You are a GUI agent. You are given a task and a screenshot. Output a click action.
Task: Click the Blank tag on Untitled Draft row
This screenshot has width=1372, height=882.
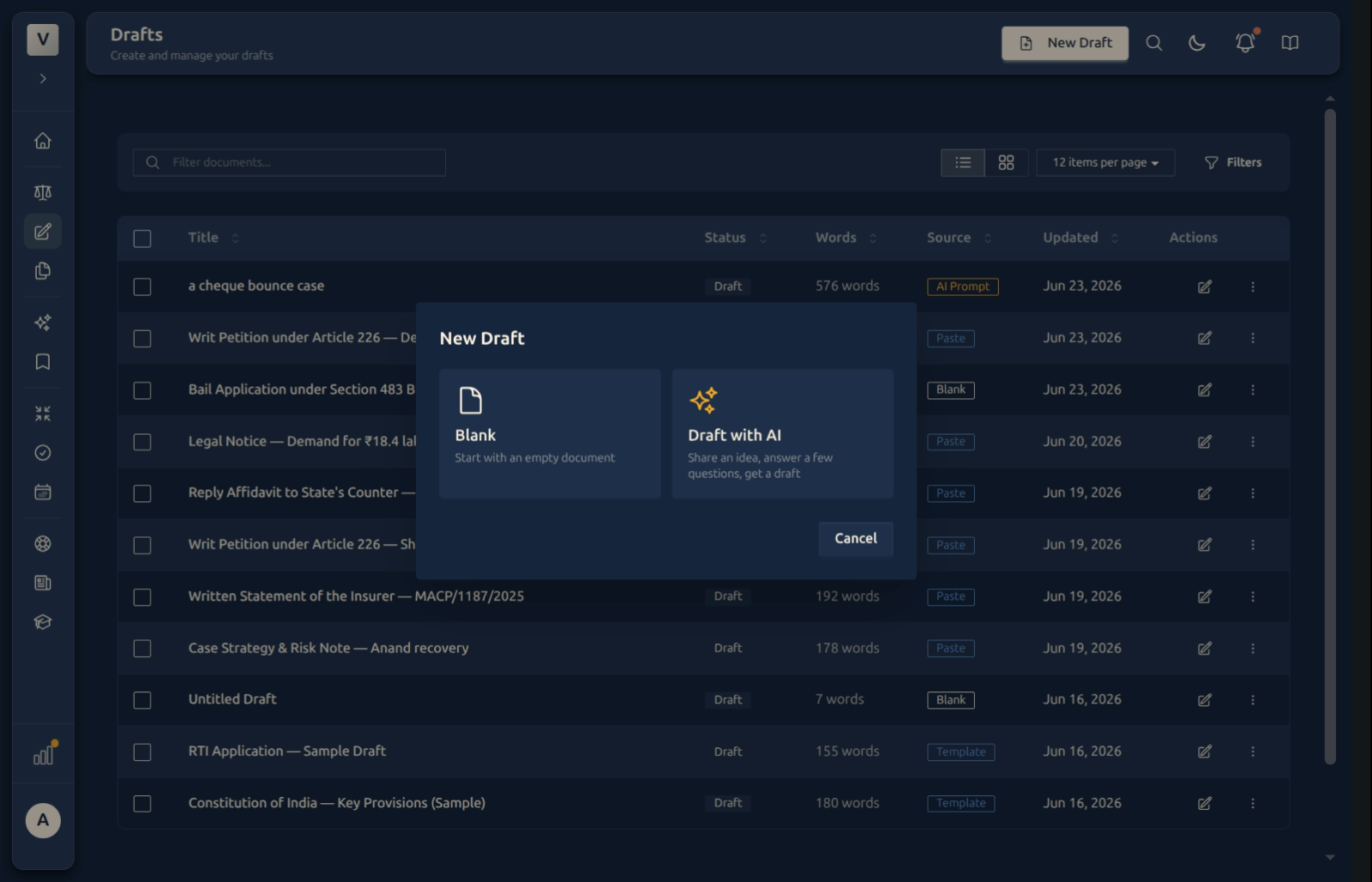pos(950,700)
